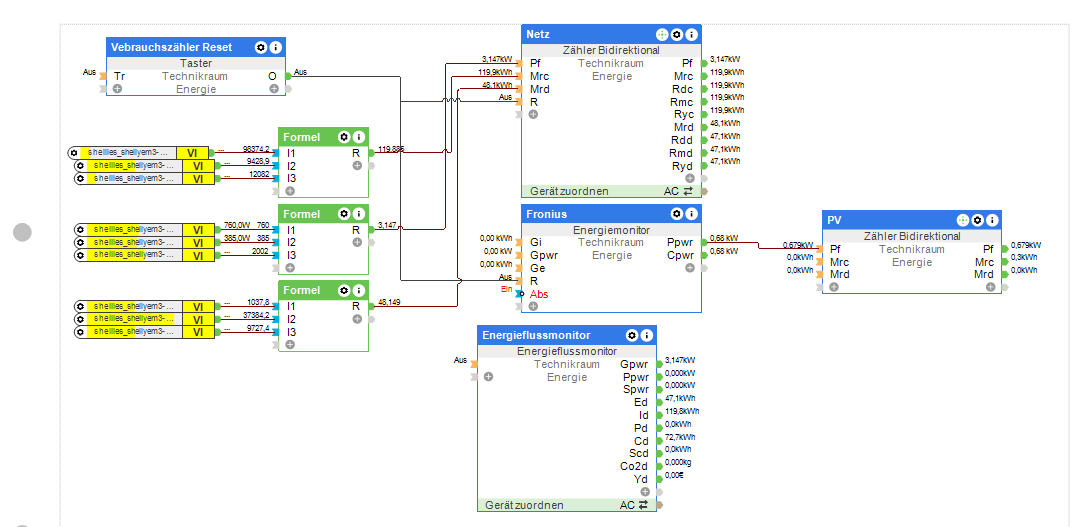Click Gerät zuordnen on Netz block

(x=569, y=191)
